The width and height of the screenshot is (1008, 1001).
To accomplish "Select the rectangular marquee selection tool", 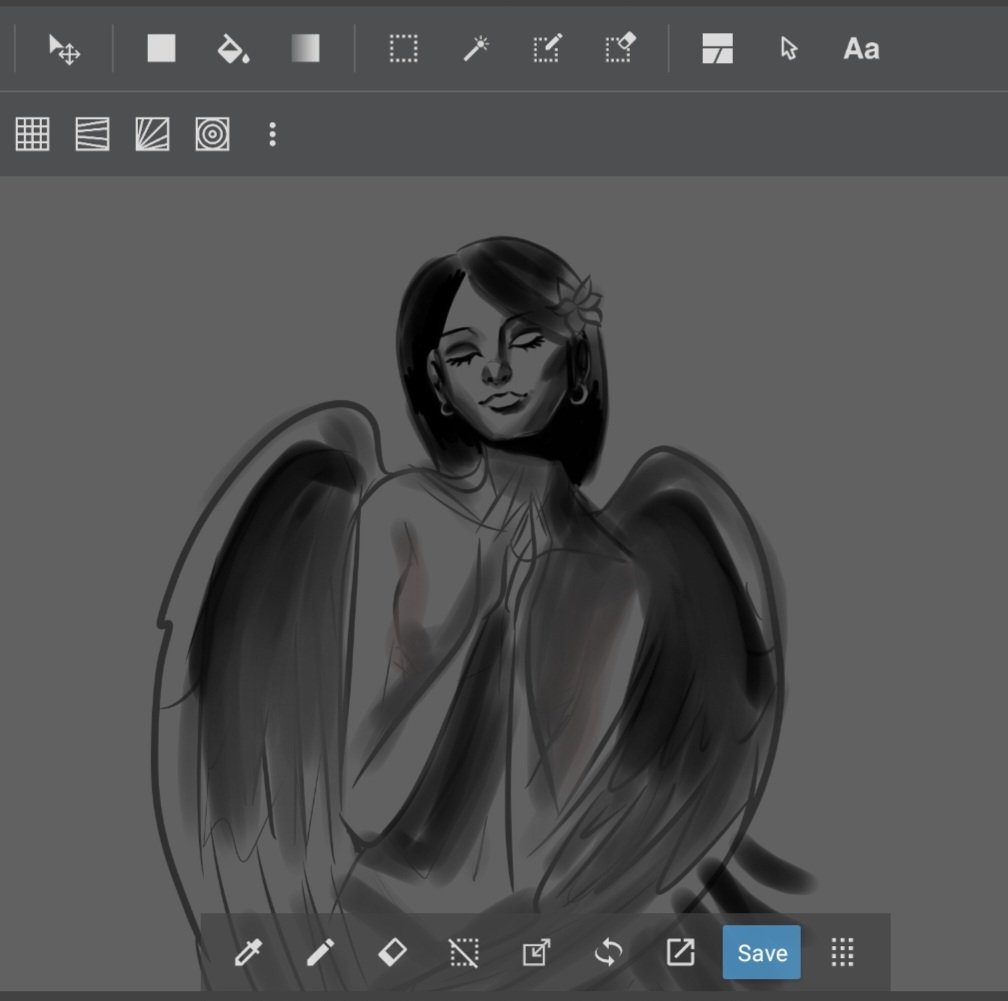I will pos(404,49).
